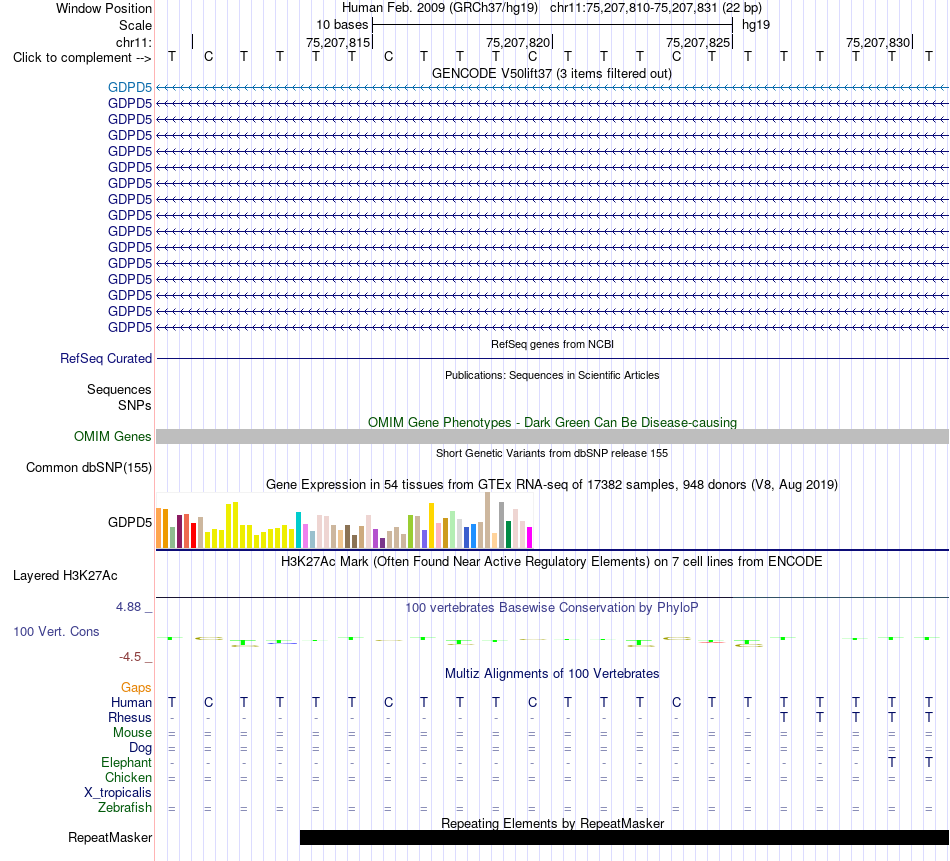
Task: Open the OMIM Gene Phenotypes track title
Action: 552,422
